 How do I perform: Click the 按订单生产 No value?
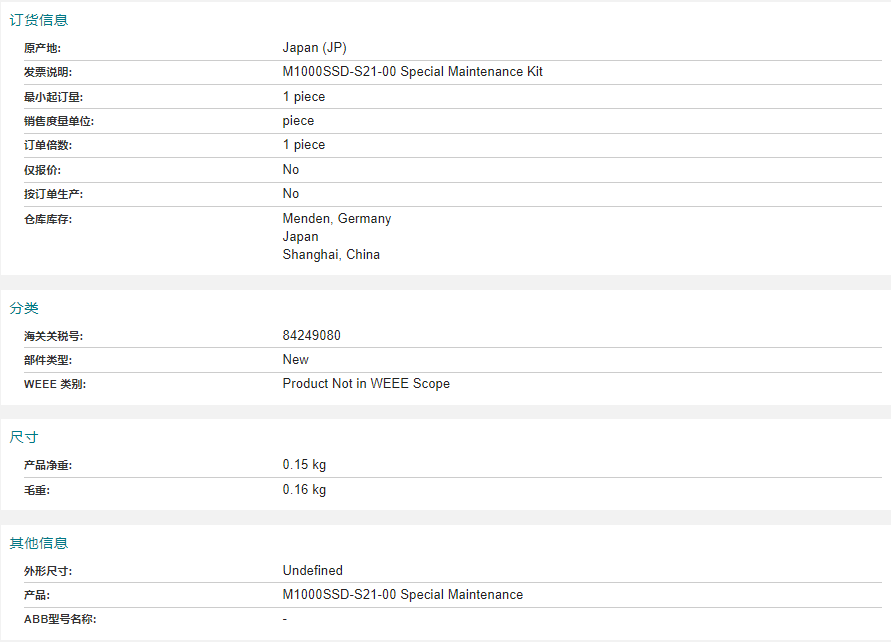291,194
